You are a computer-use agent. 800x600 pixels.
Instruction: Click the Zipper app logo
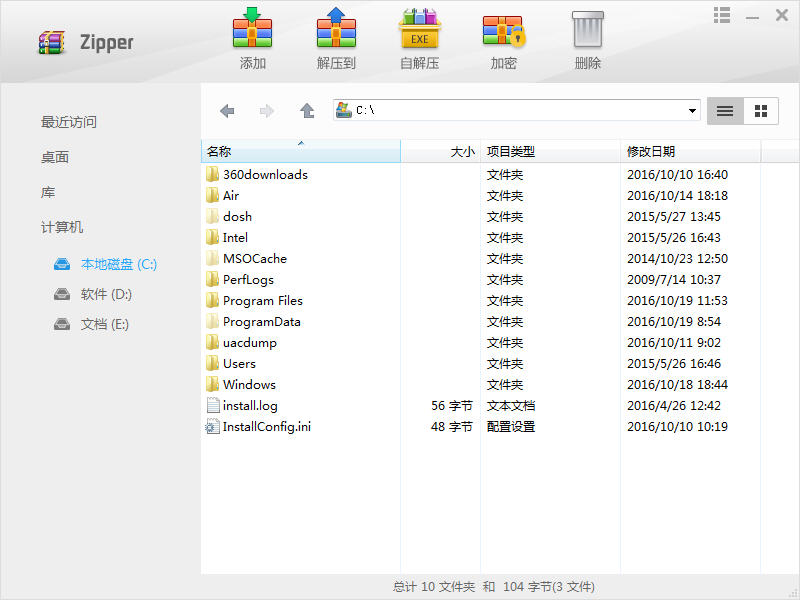(52, 43)
